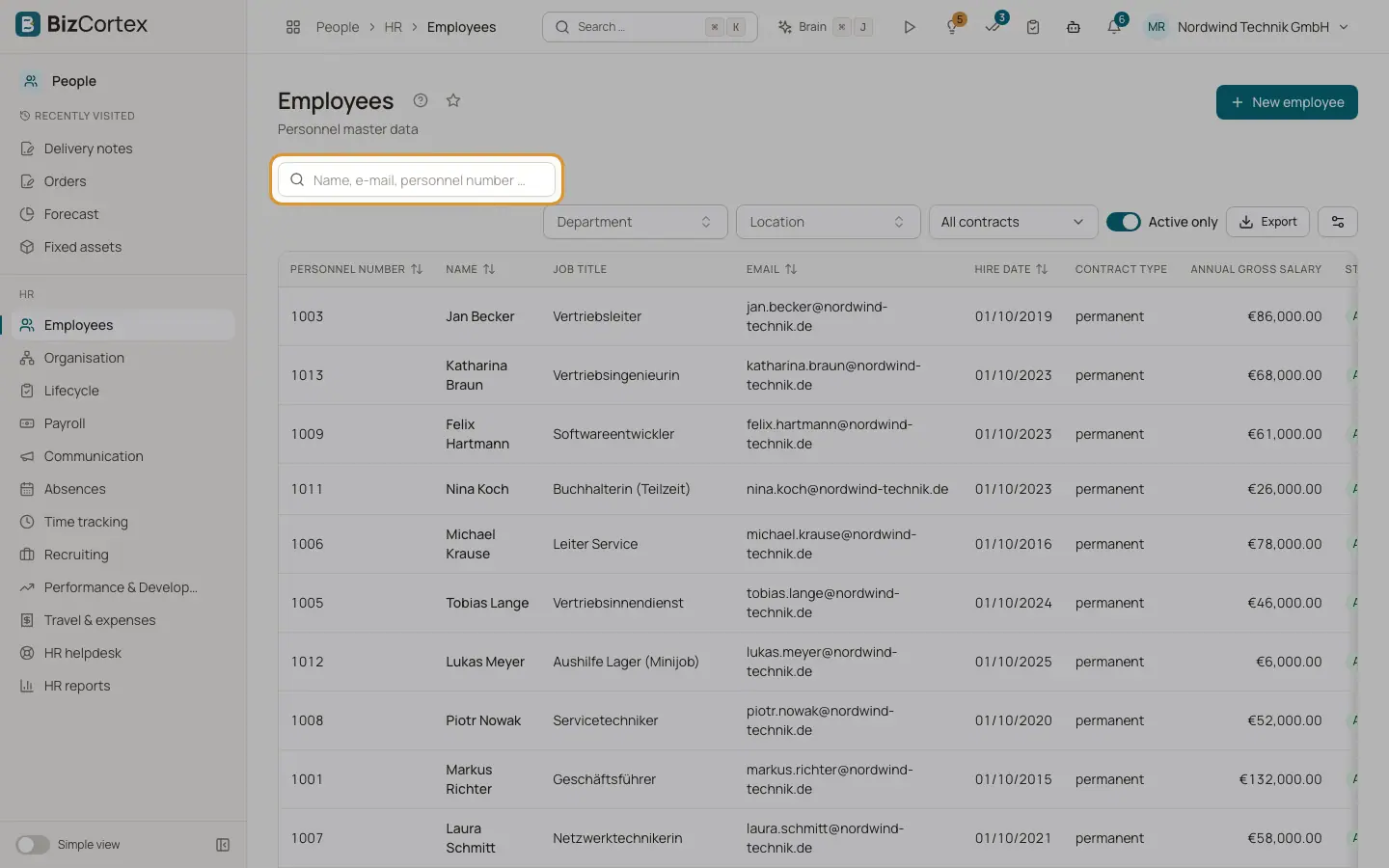
Task: Open the Brain assistant button
Action: pos(827,27)
